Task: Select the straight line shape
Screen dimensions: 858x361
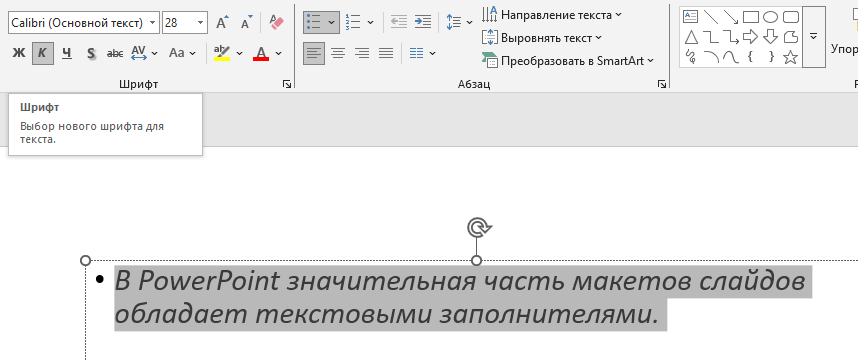Action: tap(710, 17)
